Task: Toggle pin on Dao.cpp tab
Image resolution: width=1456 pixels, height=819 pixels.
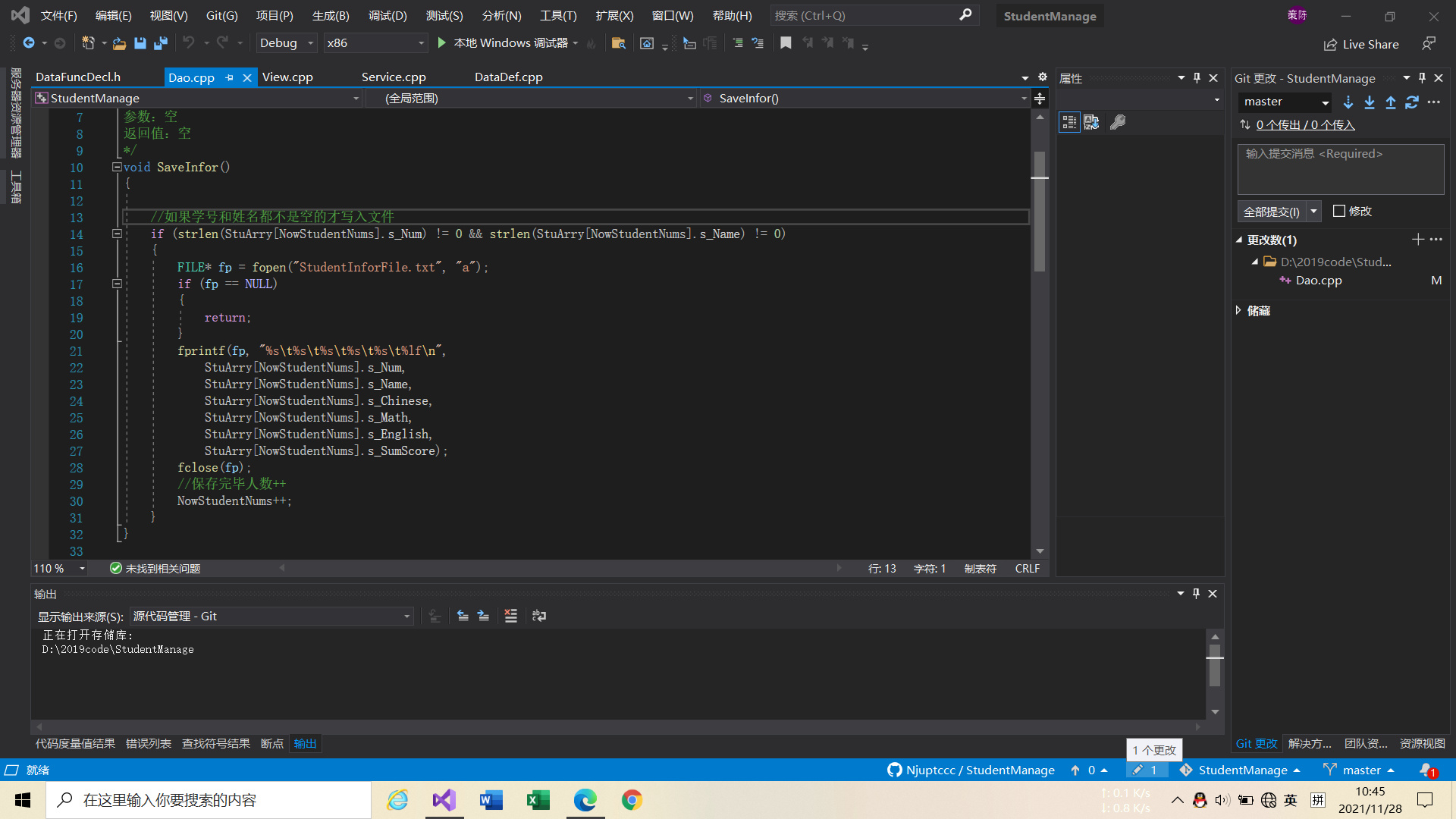Action: pos(229,77)
